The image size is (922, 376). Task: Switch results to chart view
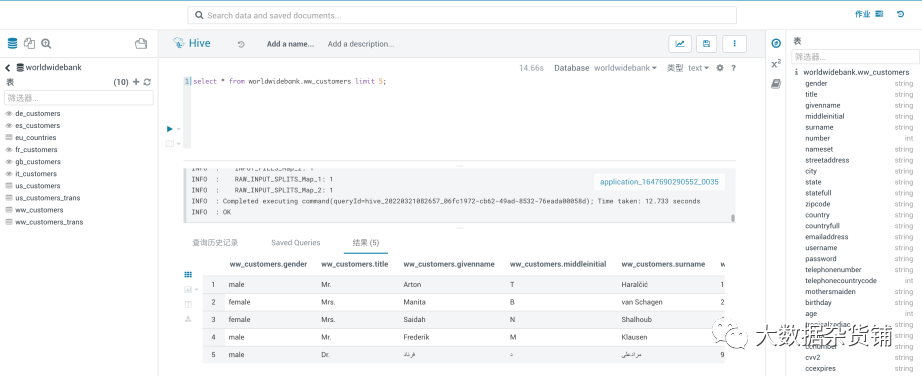(188, 290)
